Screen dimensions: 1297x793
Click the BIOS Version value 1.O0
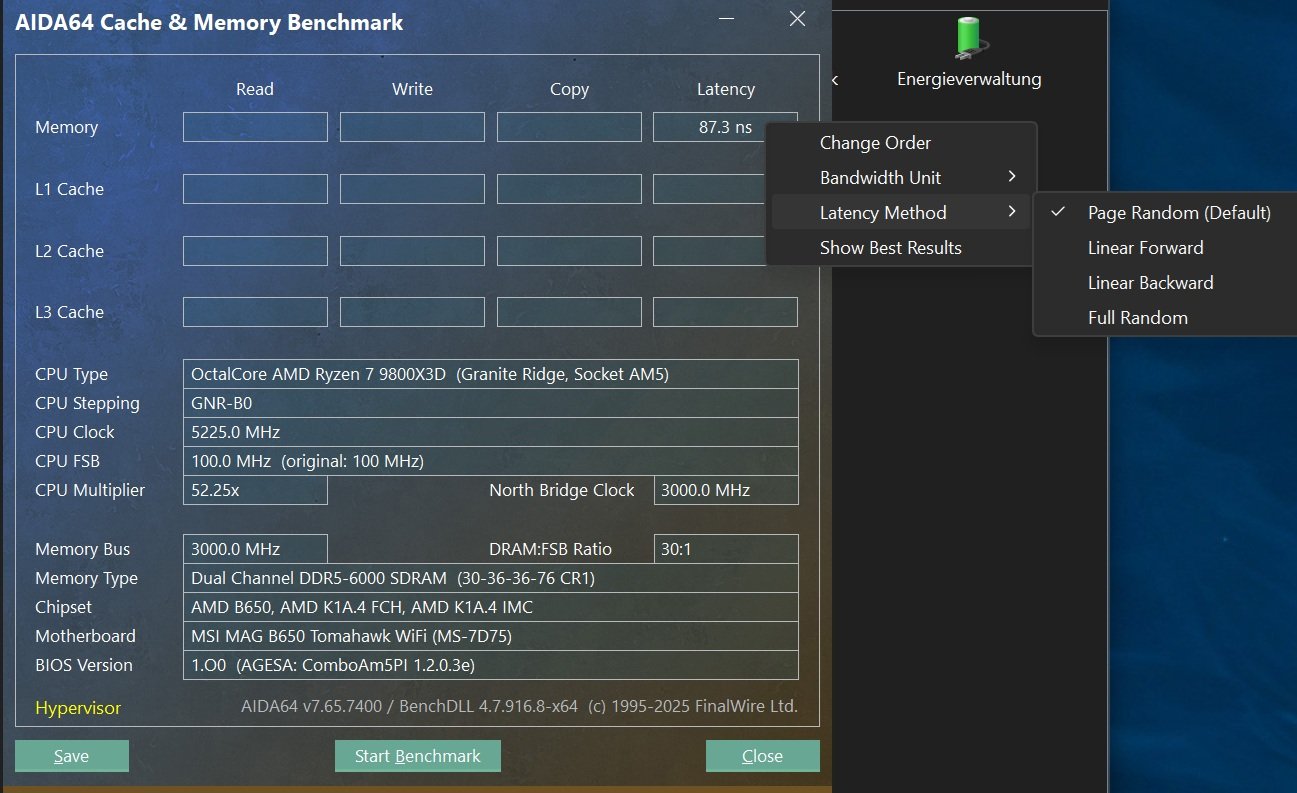[491, 665]
